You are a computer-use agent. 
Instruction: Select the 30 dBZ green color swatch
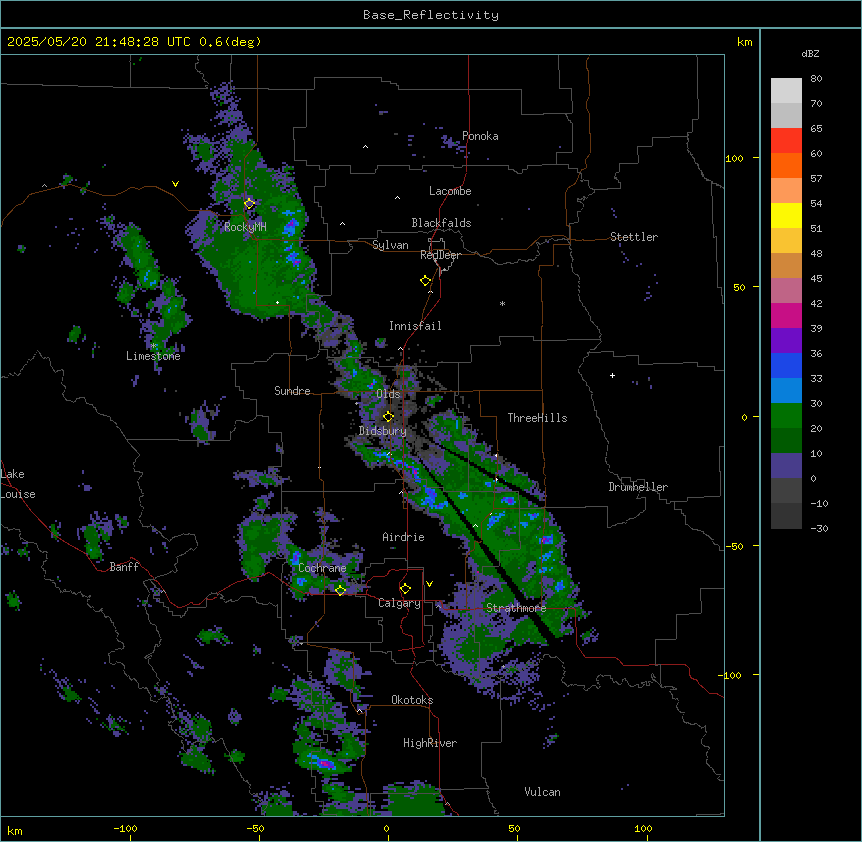[x=786, y=416]
